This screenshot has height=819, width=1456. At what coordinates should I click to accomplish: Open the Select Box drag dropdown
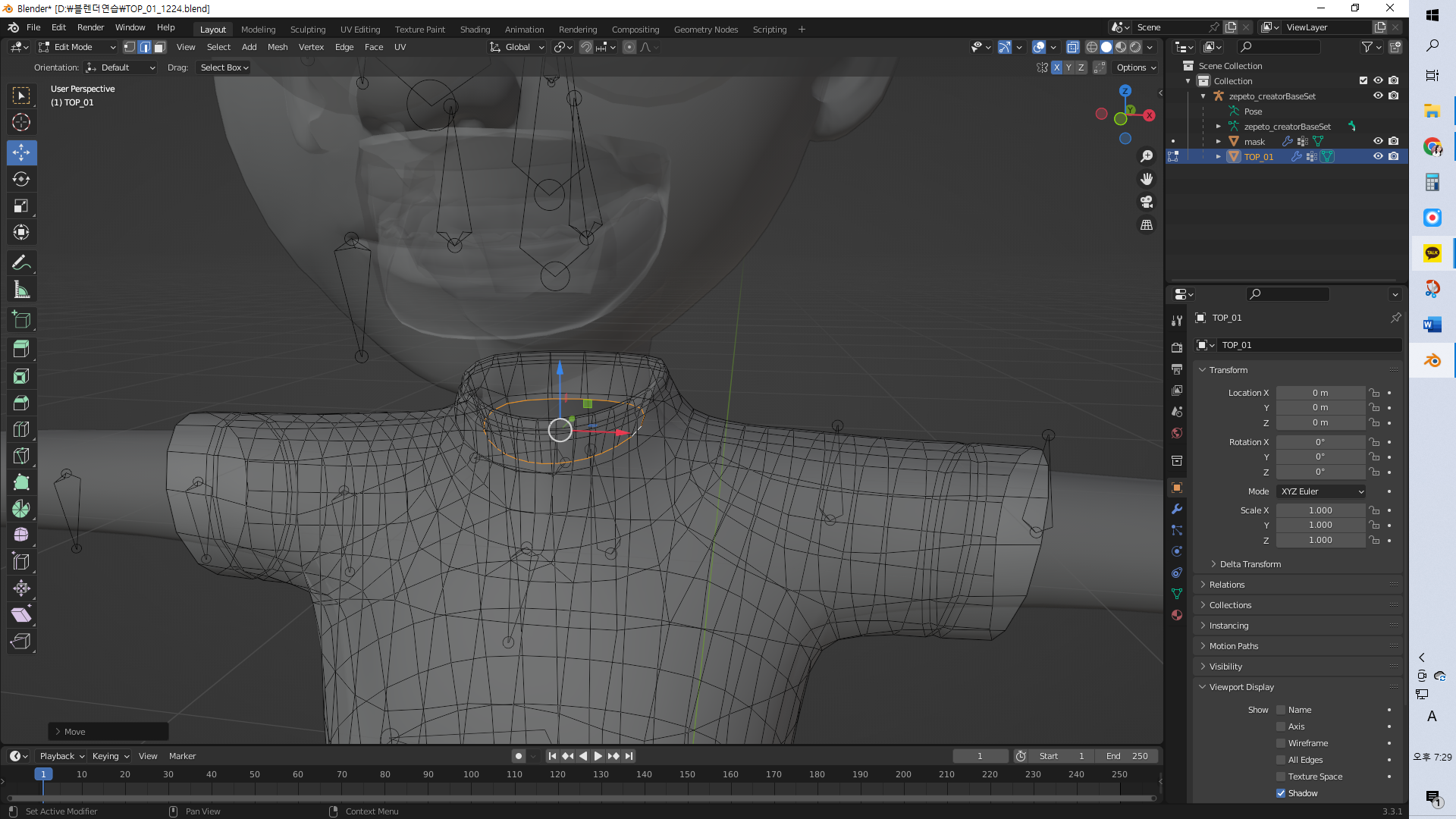[224, 67]
